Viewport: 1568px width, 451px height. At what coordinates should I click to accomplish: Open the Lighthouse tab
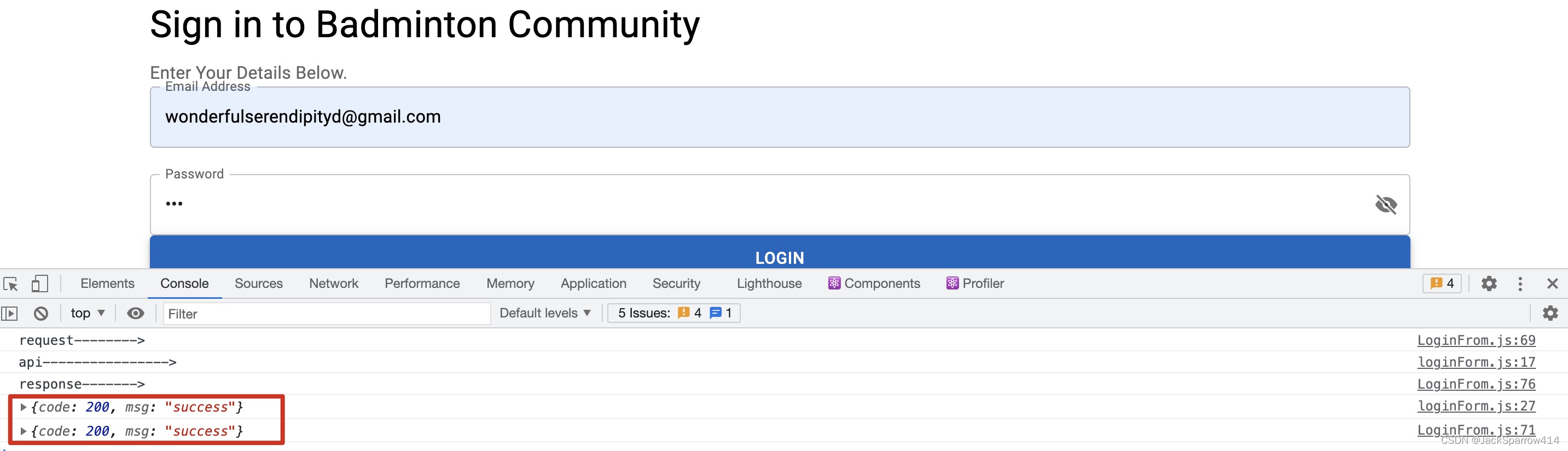point(769,284)
